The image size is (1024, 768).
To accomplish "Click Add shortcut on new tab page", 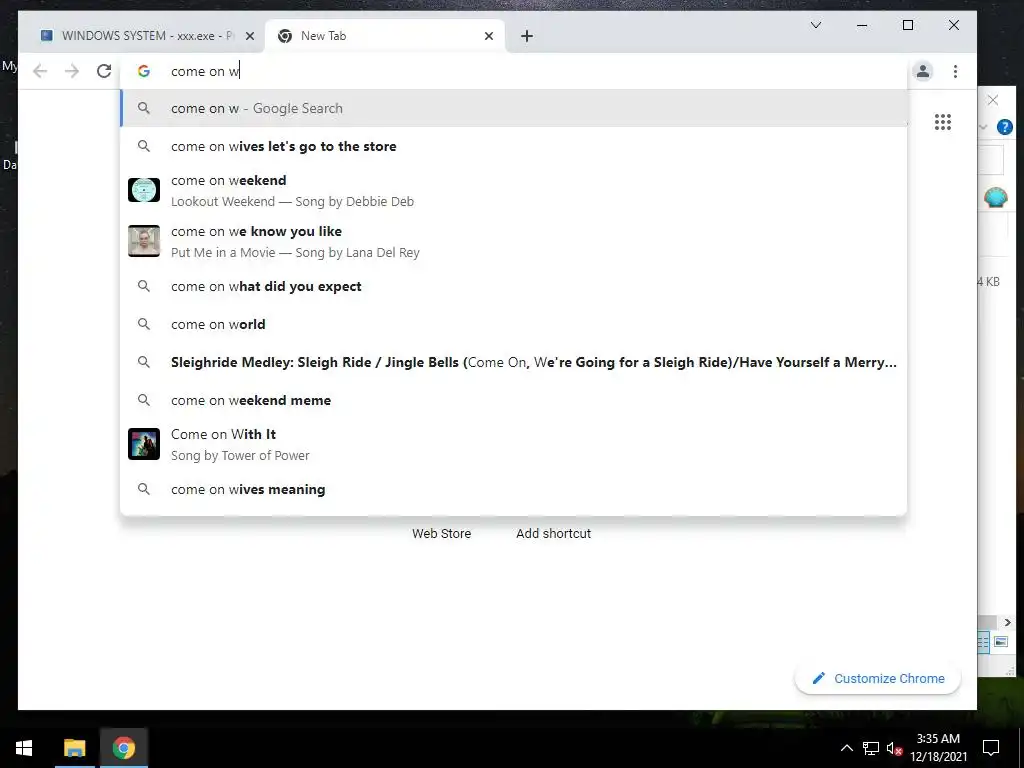I will [x=553, y=534].
